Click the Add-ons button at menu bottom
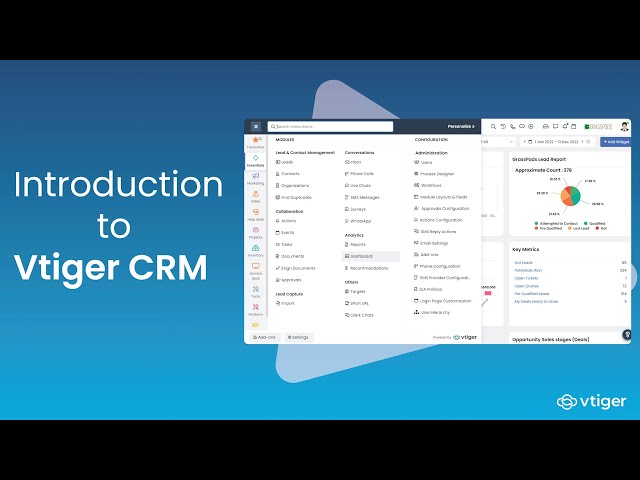 [264, 337]
